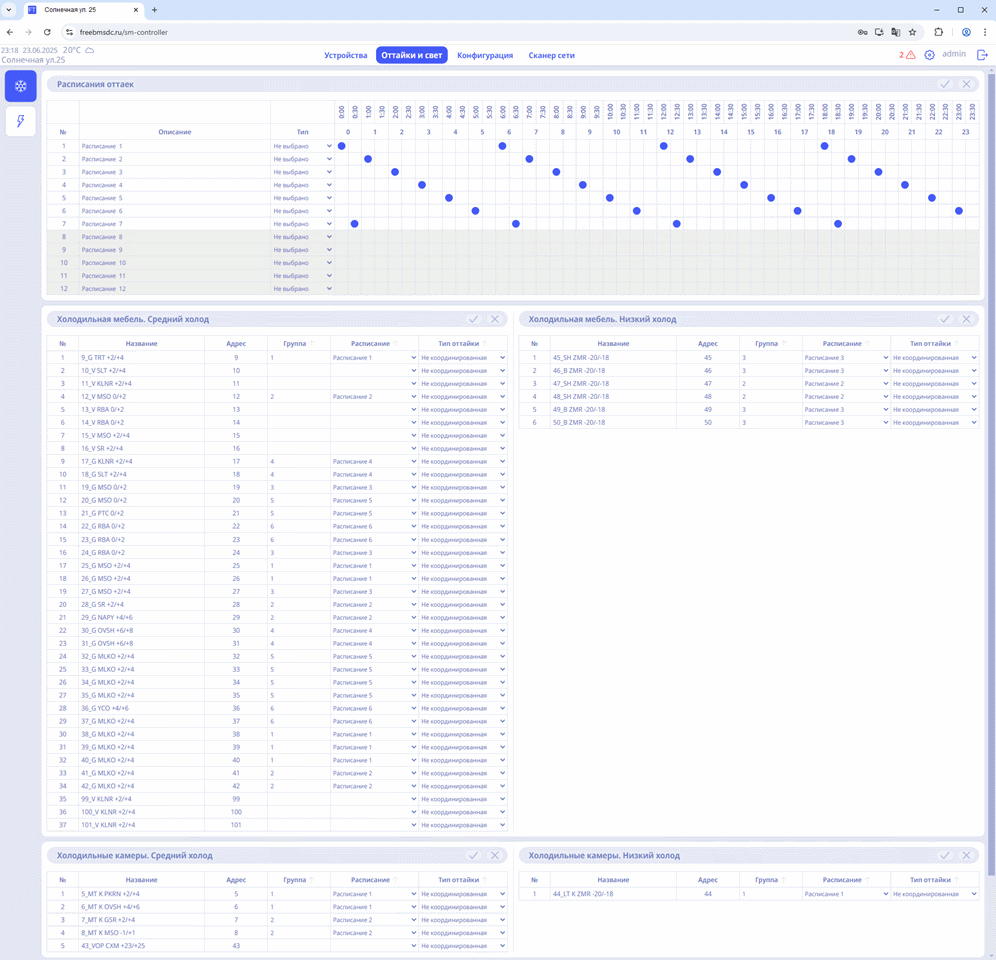Open the lightning bolt sidebar section
Image resolution: width=996 pixels, height=960 pixels.
pos(20,122)
